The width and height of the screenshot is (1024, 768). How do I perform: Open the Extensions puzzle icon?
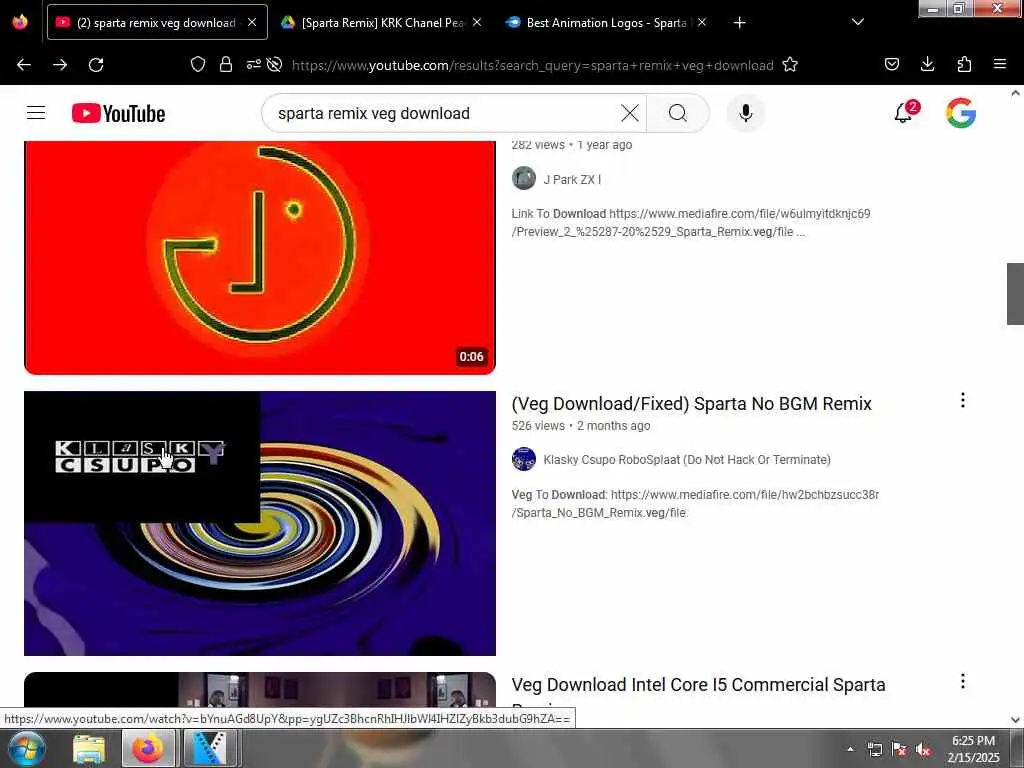point(964,64)
